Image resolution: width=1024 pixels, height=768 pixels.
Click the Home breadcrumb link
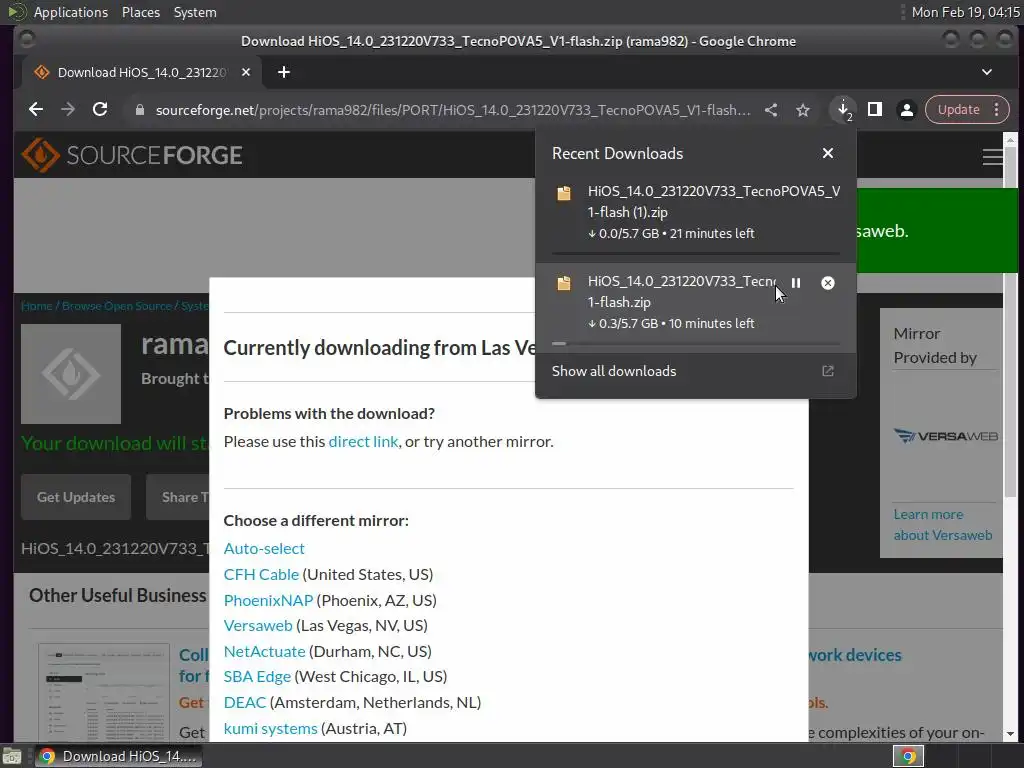(37, 306)
